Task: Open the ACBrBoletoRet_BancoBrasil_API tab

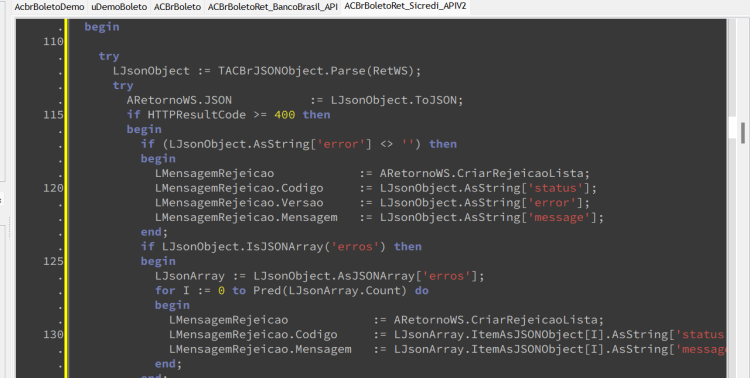Action: (272, 7)
